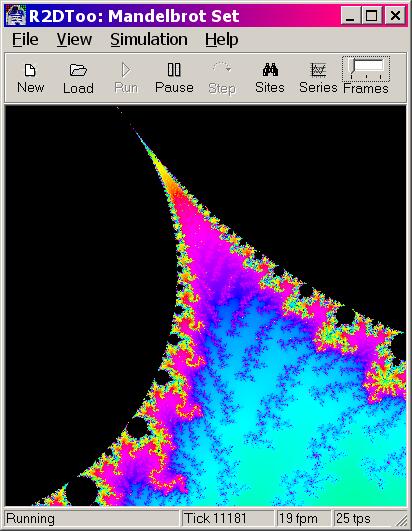Open the Simulation menu
The image size is (412, 531).
149,40
